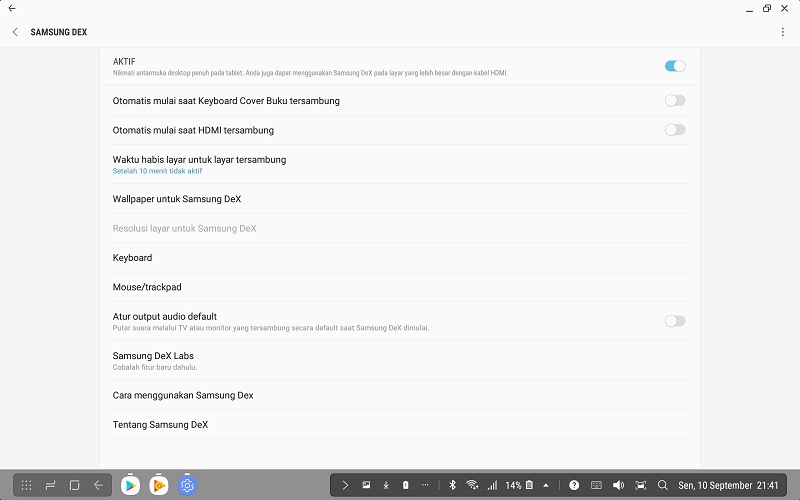Screen dimensions: 800x500
Task: Open the three-dot overflow menu top right
Action: (x=783, y=32)
